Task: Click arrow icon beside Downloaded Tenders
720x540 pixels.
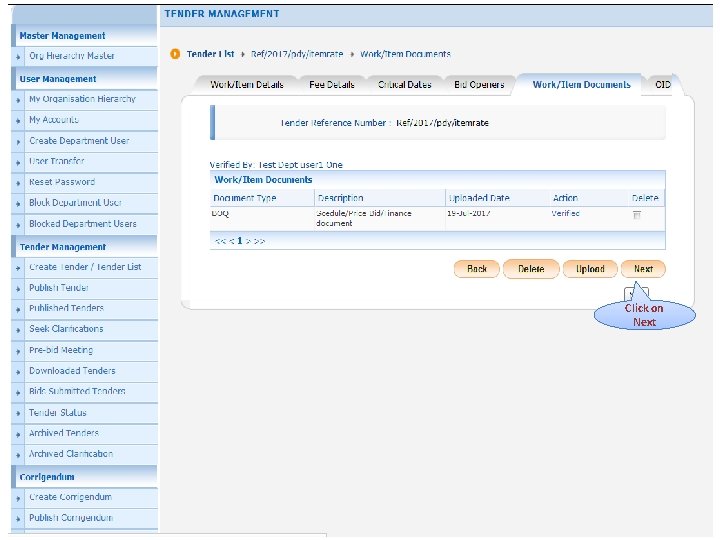Action: (x=18, y=372)
